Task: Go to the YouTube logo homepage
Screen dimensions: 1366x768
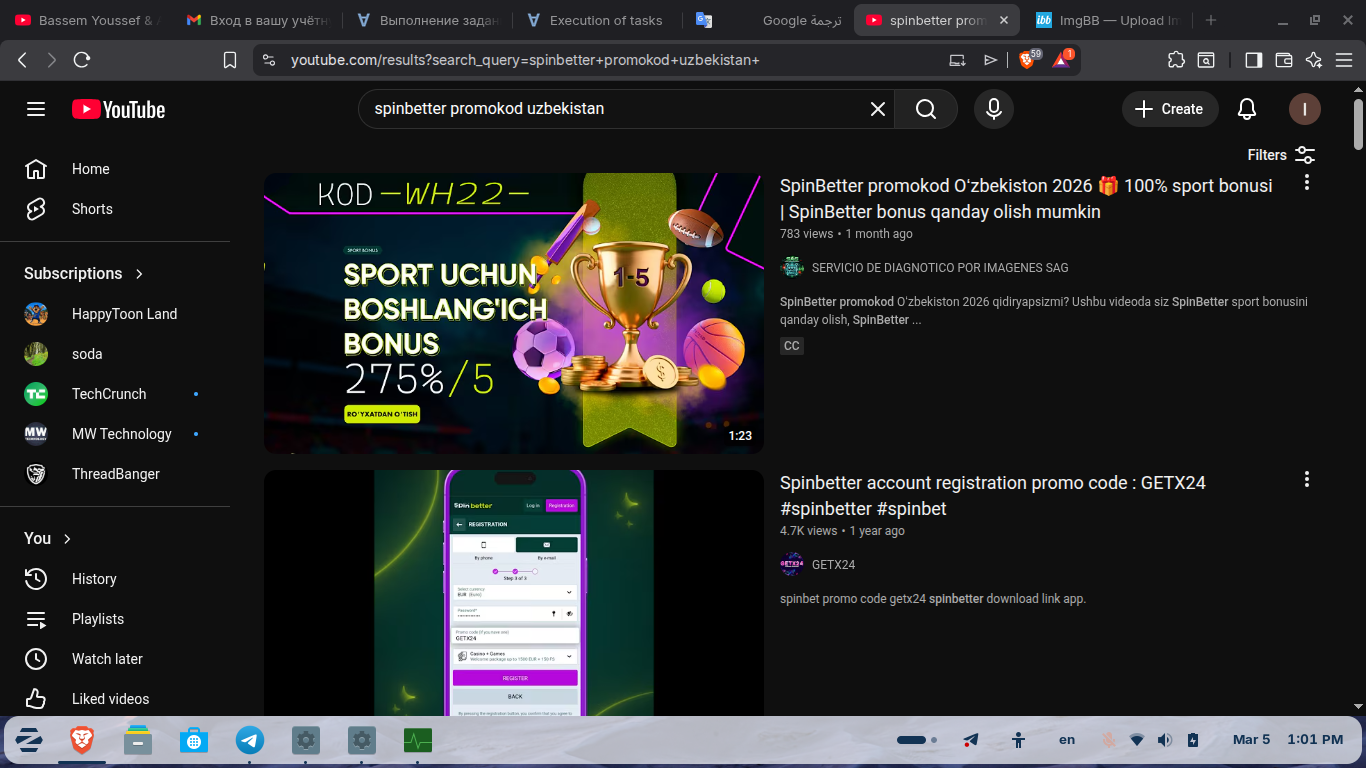Action: tap(118, 109)
